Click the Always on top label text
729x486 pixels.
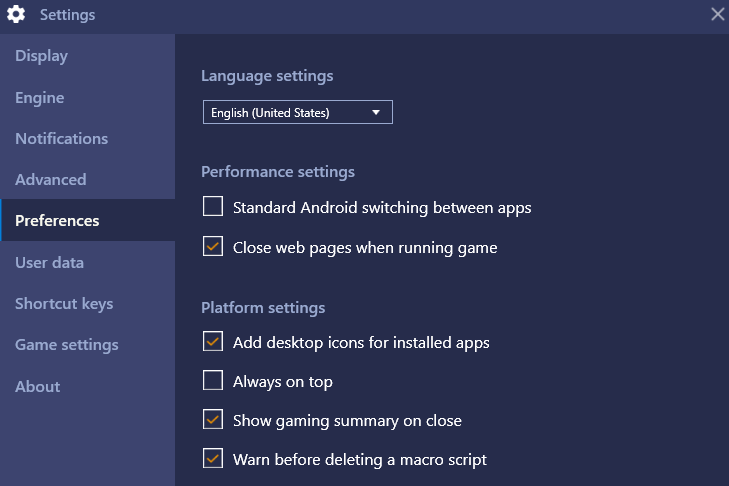(x=283, y=382)
